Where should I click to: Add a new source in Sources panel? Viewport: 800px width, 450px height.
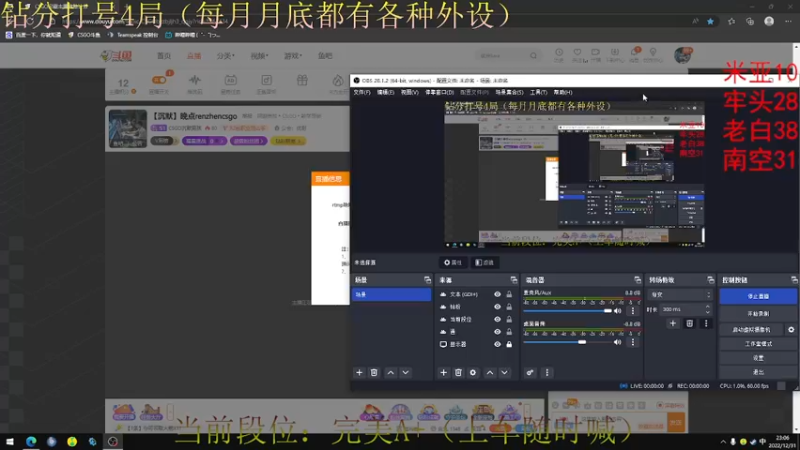[x=443, y=373]
